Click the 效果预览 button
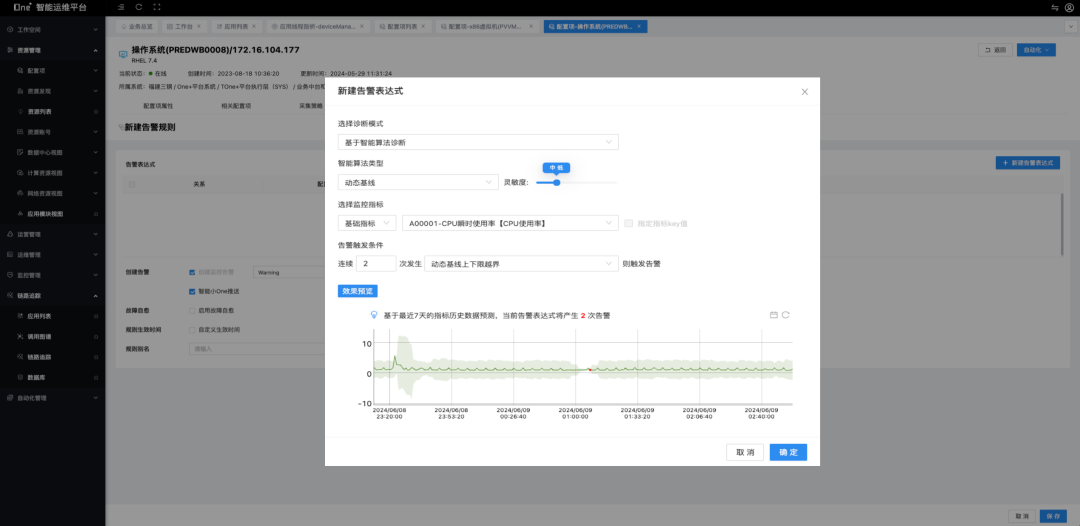 pos(357,291)
